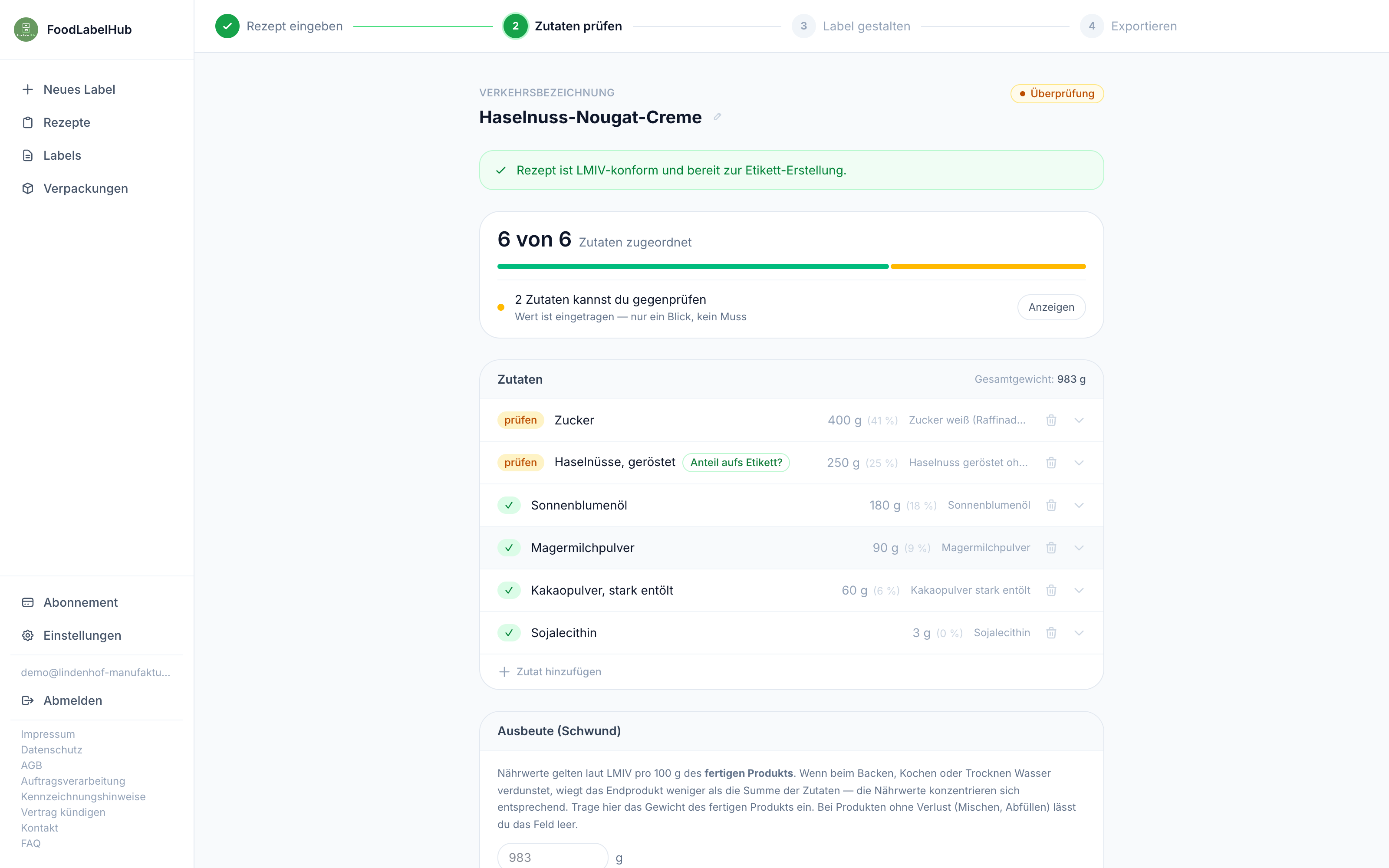
Task: Open the Labels section
Action: coord(96,155)
